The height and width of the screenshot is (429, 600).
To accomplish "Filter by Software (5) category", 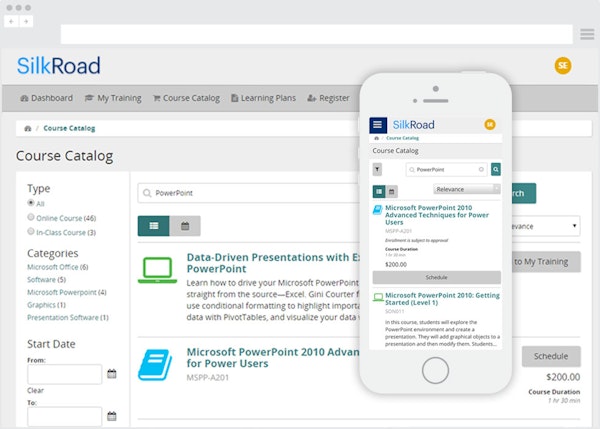I will 47,280.
